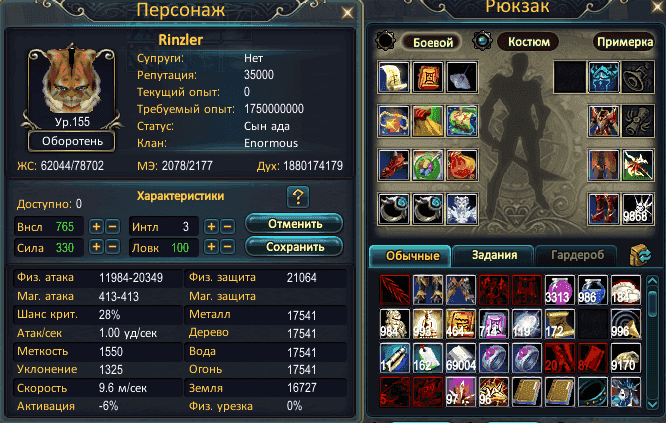Select the inventory item stack numbered 69004
The image size is (666, 423).
pos(461,358)
